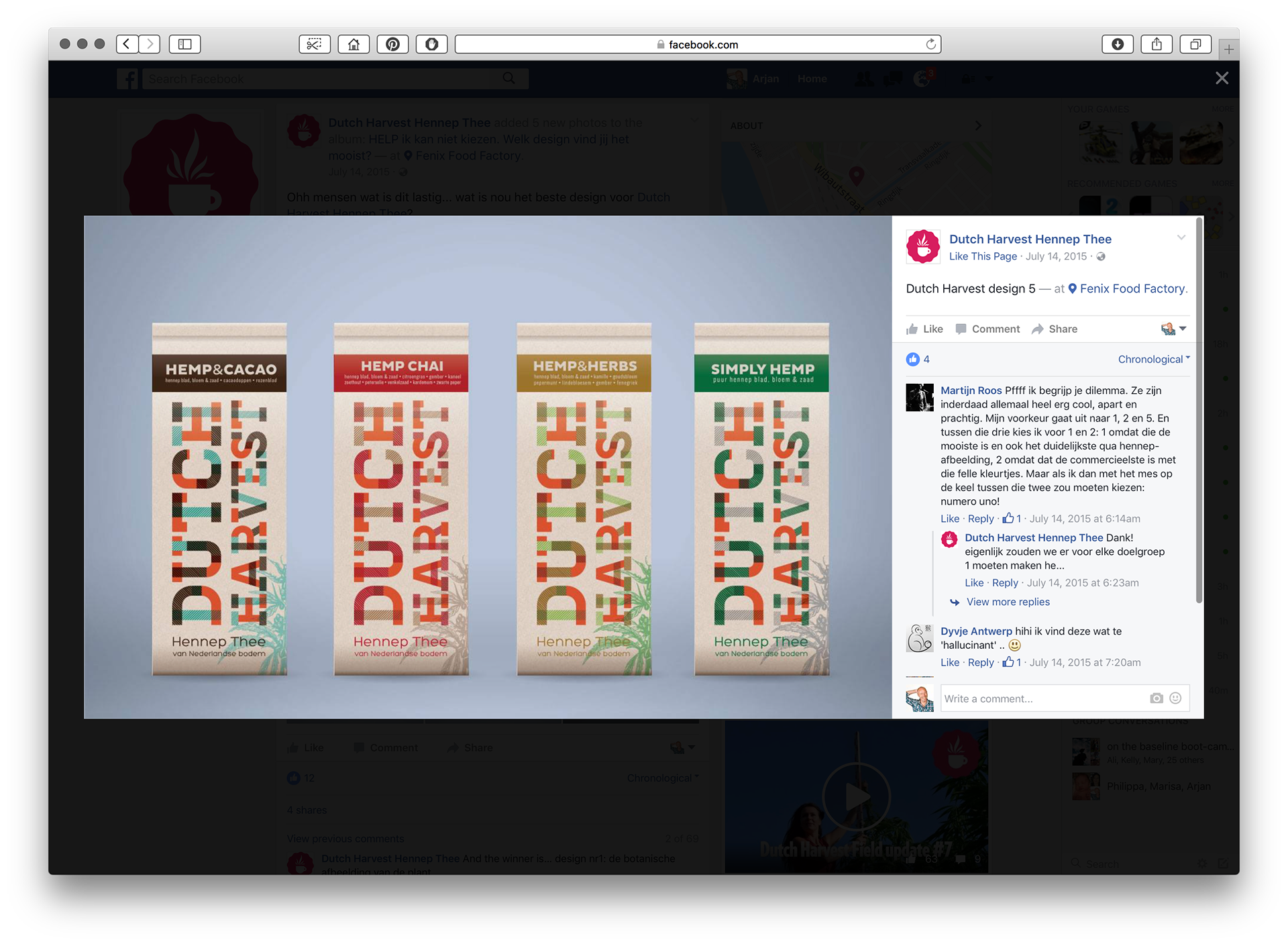This screenshot has height=944, width=1288.
Task: Toggle Safari's sidebar button
Action: tap(184, 44)
